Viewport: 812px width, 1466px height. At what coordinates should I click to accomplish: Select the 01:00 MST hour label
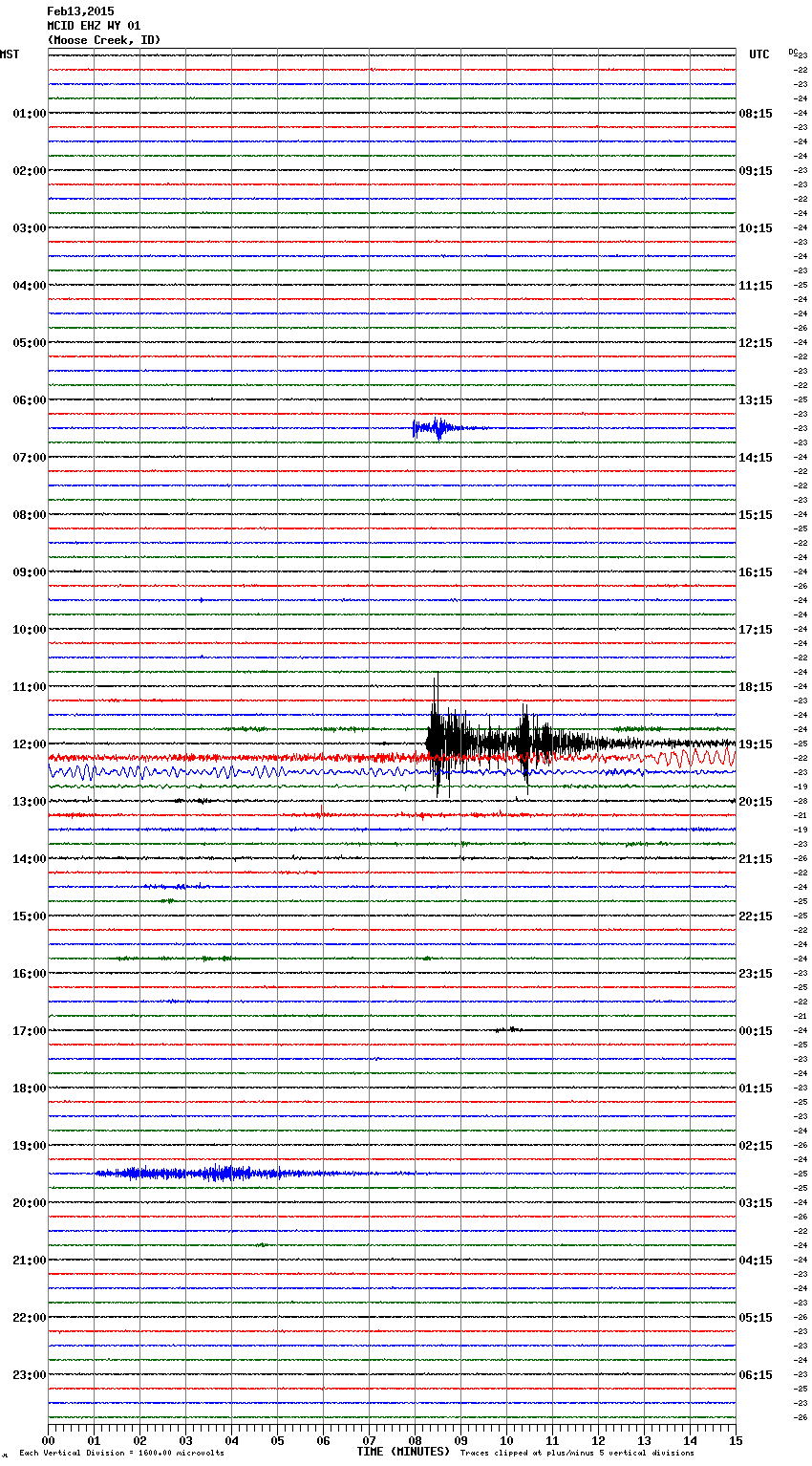coord(30,114)
